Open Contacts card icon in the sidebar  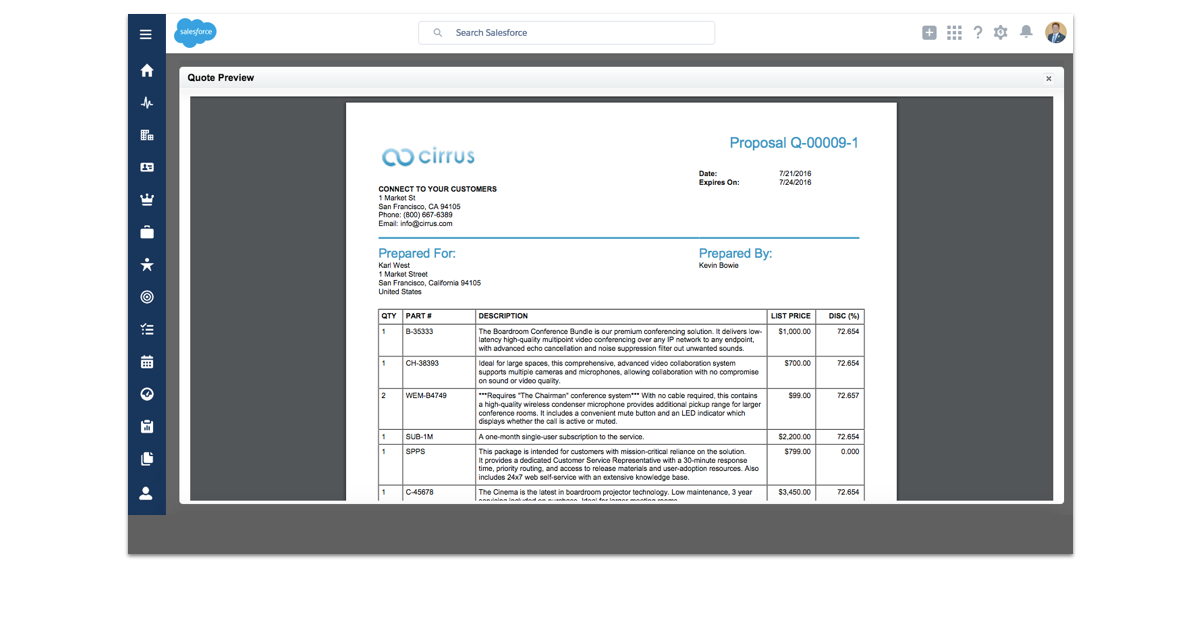click(x=147, y=167)
